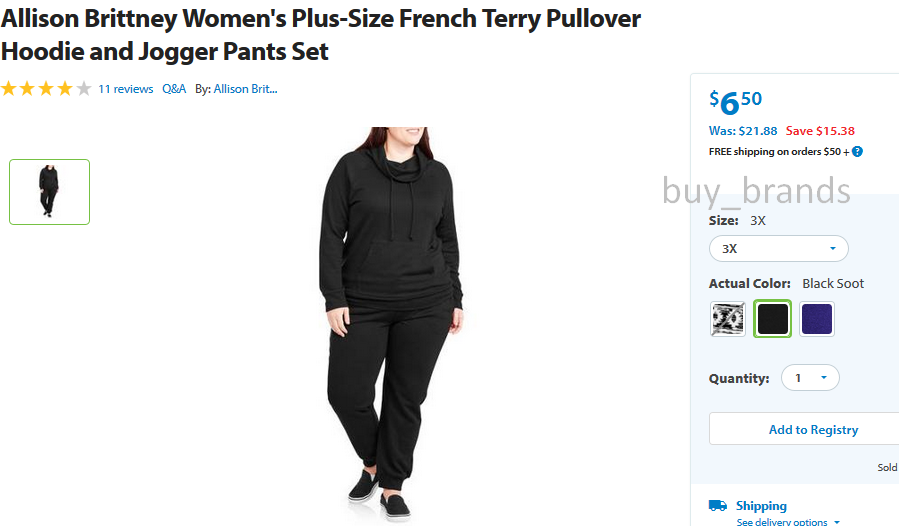
Task: Click the Add to Registry button
Action: click(x=813, y=429)
